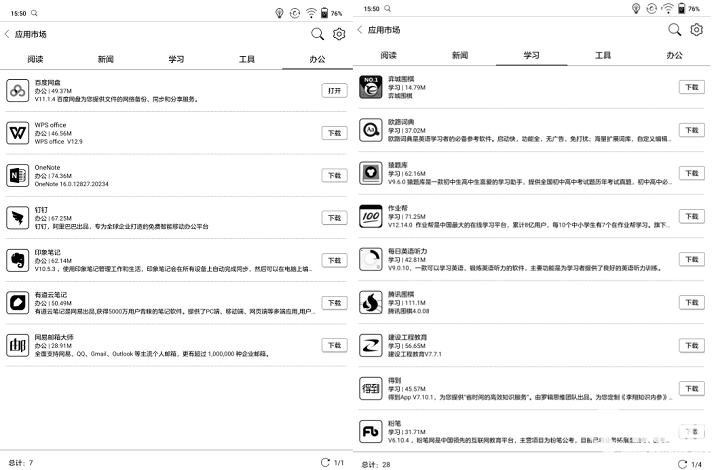Select the 钉钉 app icon
This screenshot has height=470, width=720.
pyautogui.click(x=17, y=218)
